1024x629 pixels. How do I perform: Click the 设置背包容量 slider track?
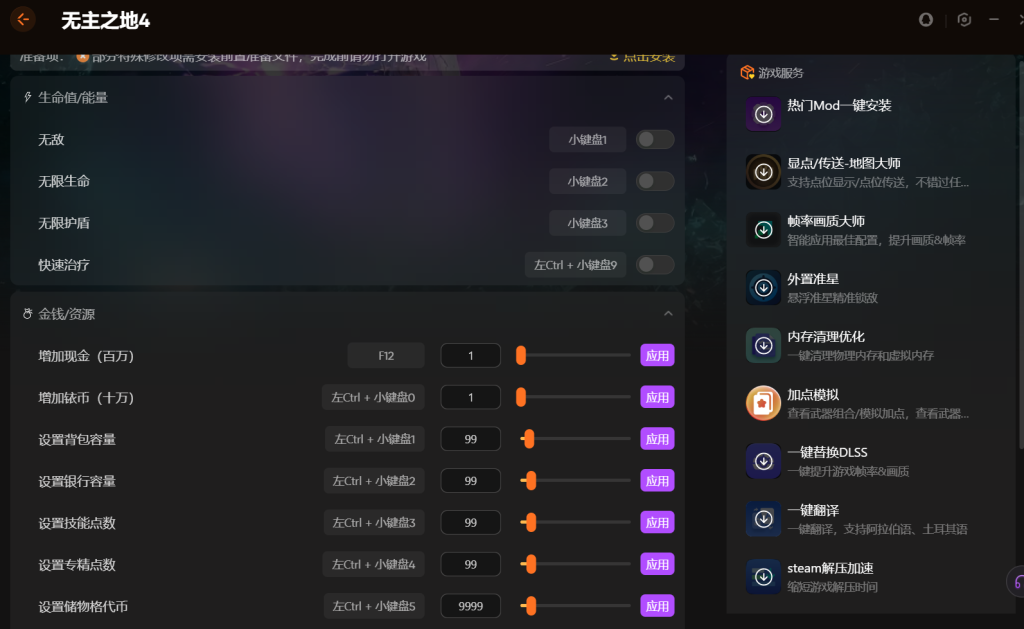[x=580, y=439]
